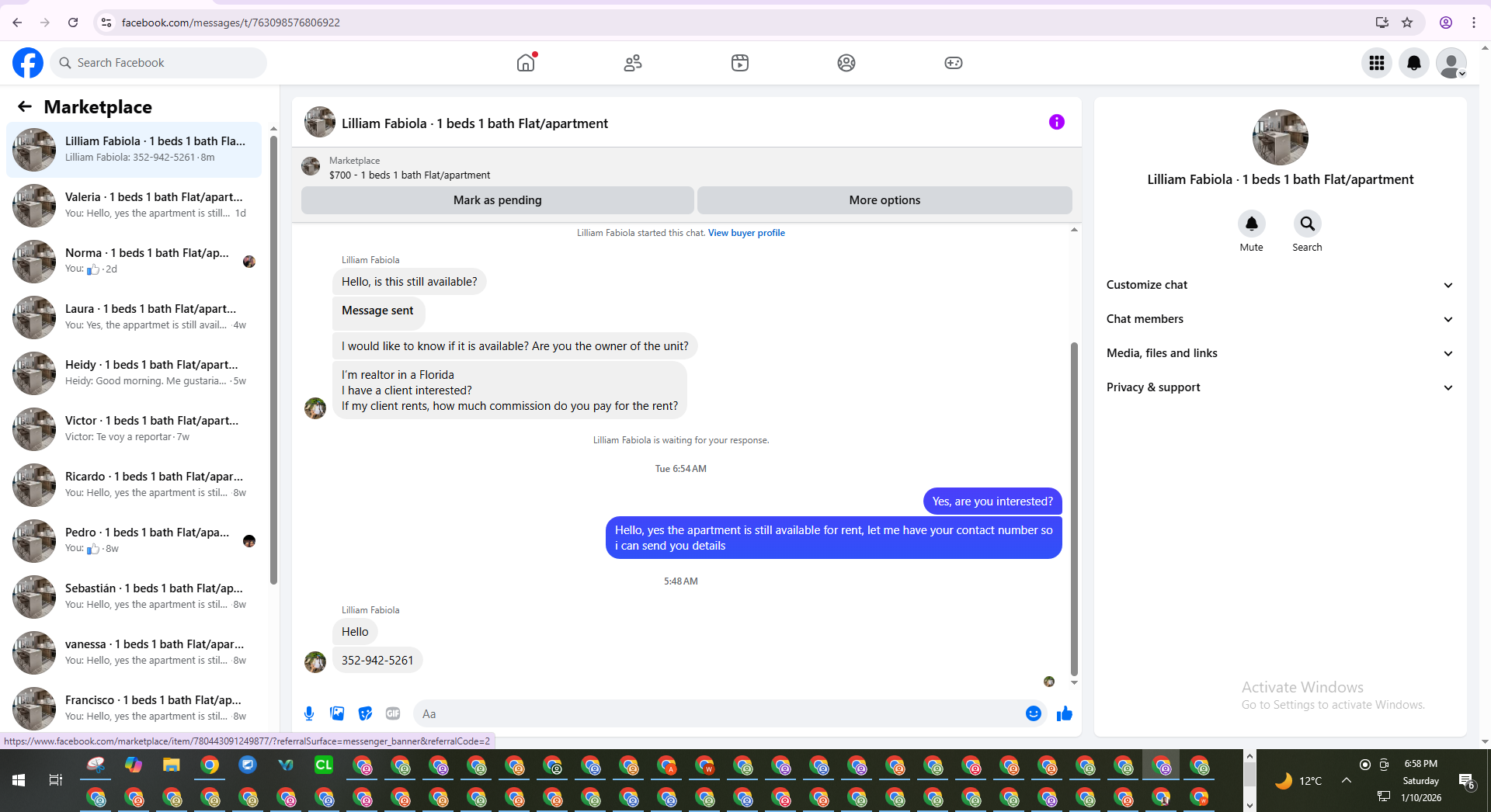Image resolution: width=1491 pixels, height=812 pixels.
Task: Search in conversation magnifier icon
Action: tap(1307, 224)
